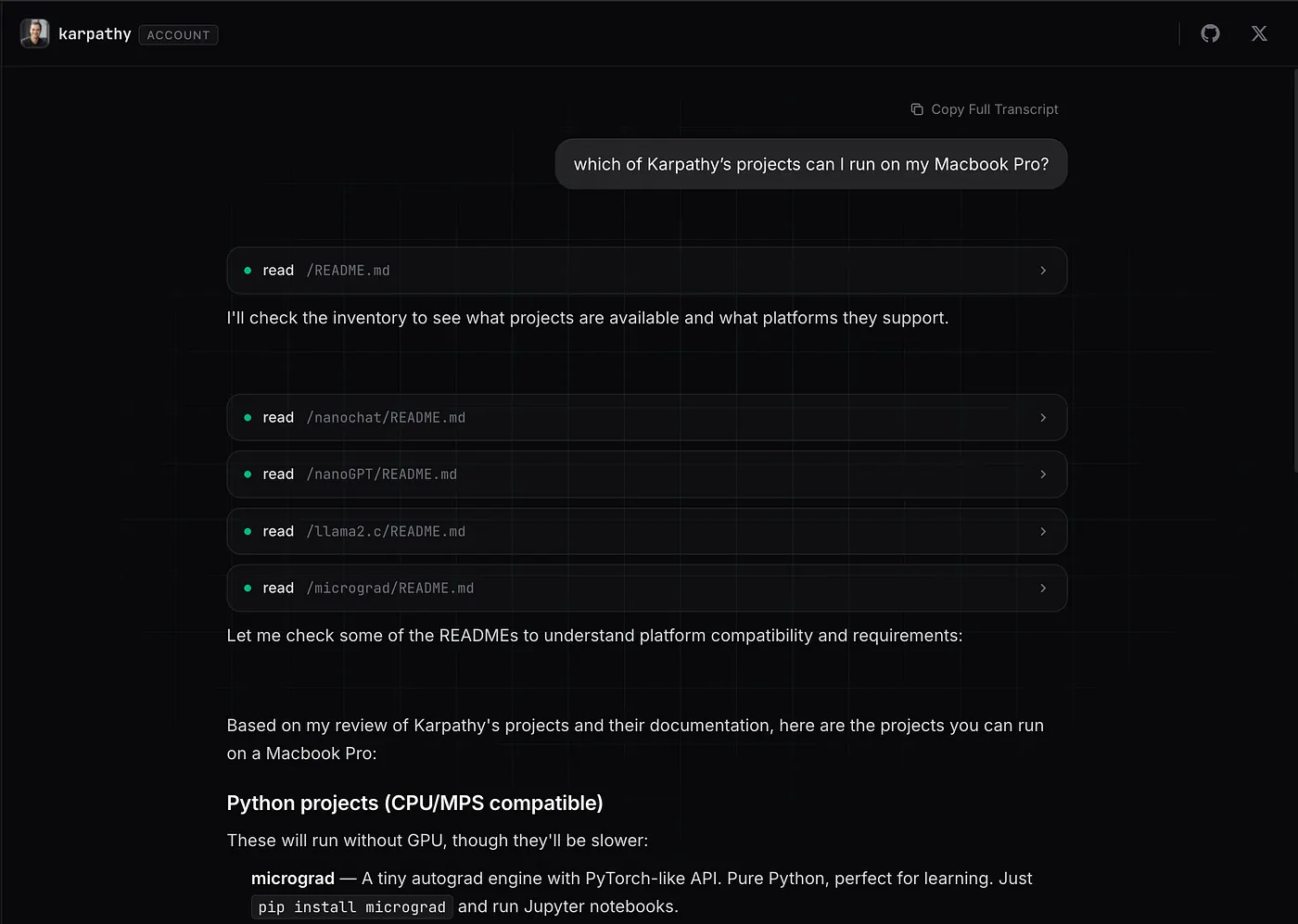Expand the /micrograd/README.md chevron

point(1043,589)
